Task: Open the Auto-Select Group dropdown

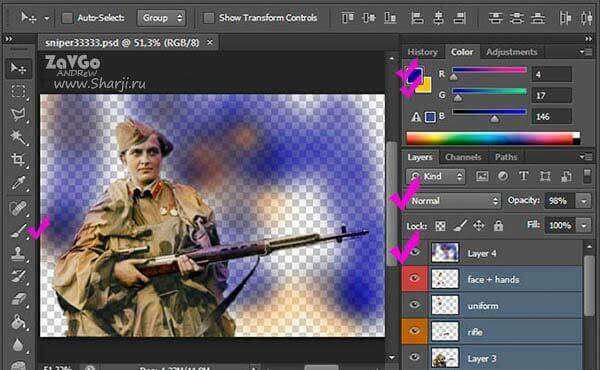Action: [161, 18]
